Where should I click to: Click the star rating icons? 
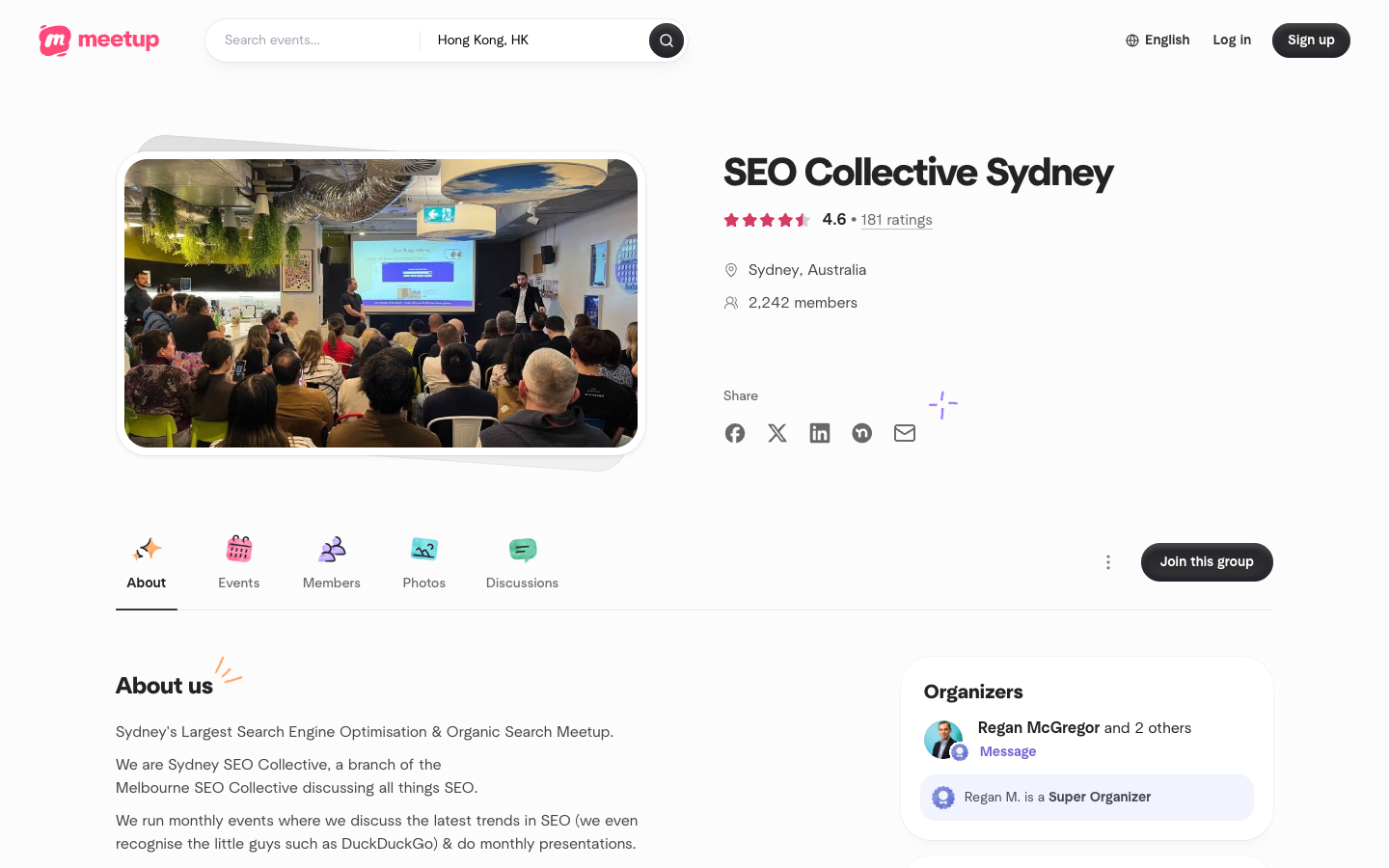click(x=767, y=220)
